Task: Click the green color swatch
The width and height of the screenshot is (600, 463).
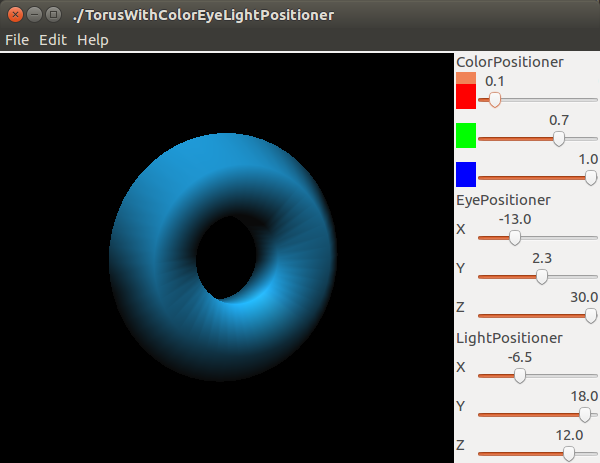Action: (466, 135)
